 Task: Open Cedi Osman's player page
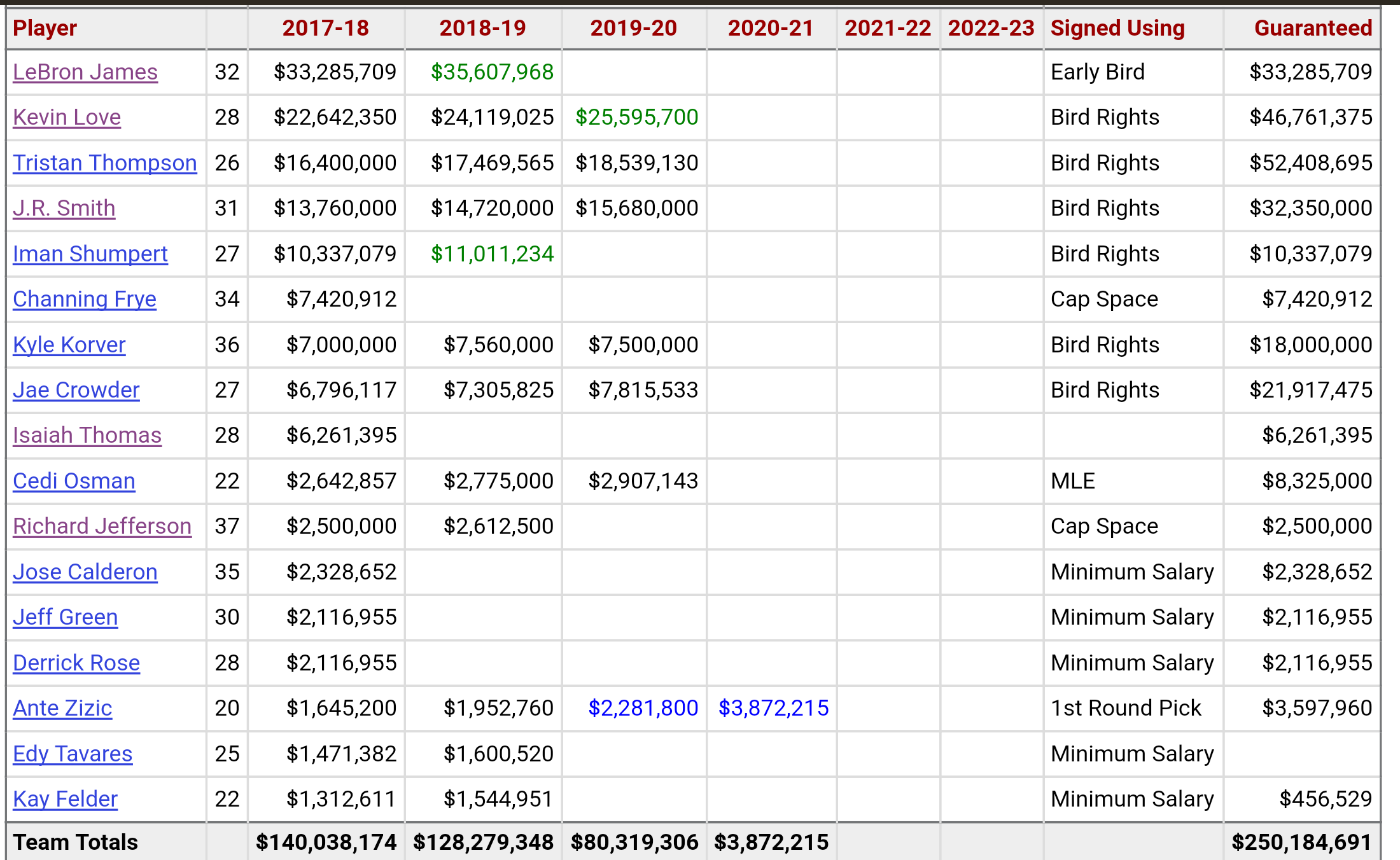(x=74, y=481)
